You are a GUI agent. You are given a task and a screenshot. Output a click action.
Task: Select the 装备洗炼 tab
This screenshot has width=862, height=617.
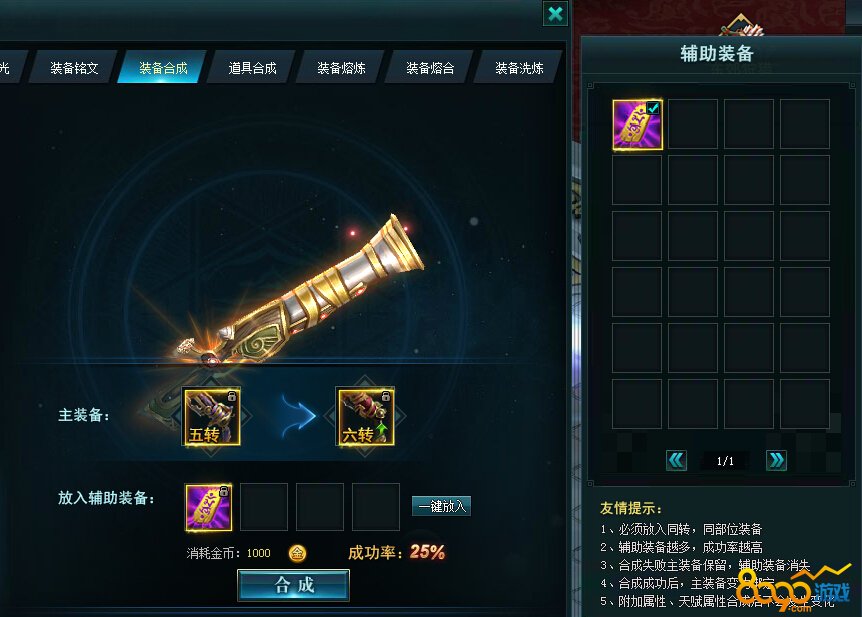point(519,68)
